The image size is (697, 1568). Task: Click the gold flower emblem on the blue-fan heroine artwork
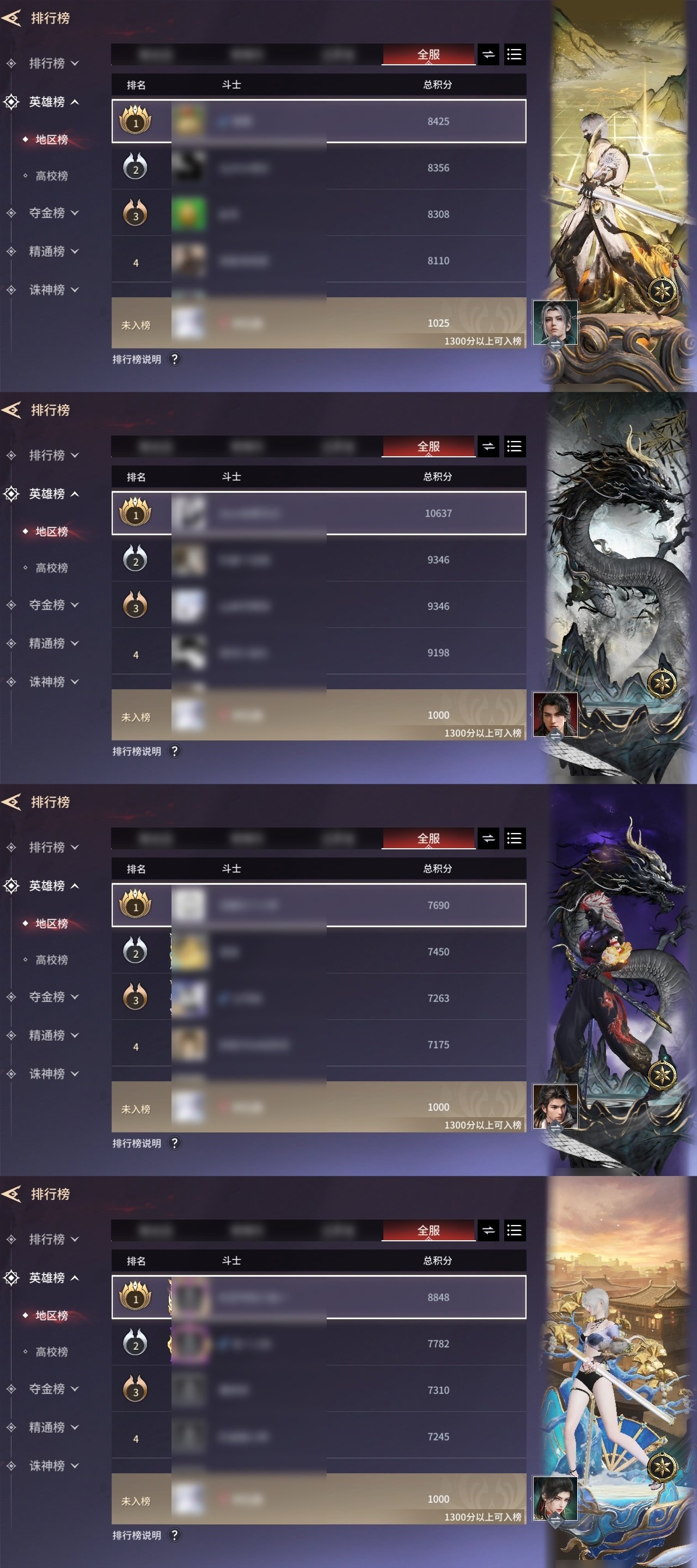[662, 1466]
